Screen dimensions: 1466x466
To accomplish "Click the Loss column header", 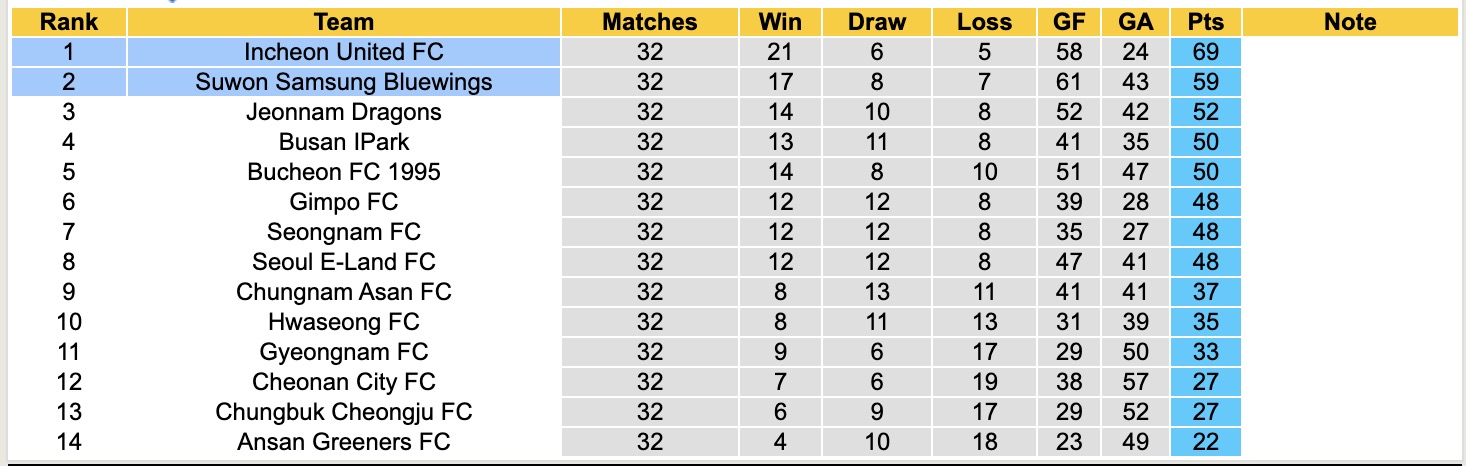I will click(x=984, y=22).
